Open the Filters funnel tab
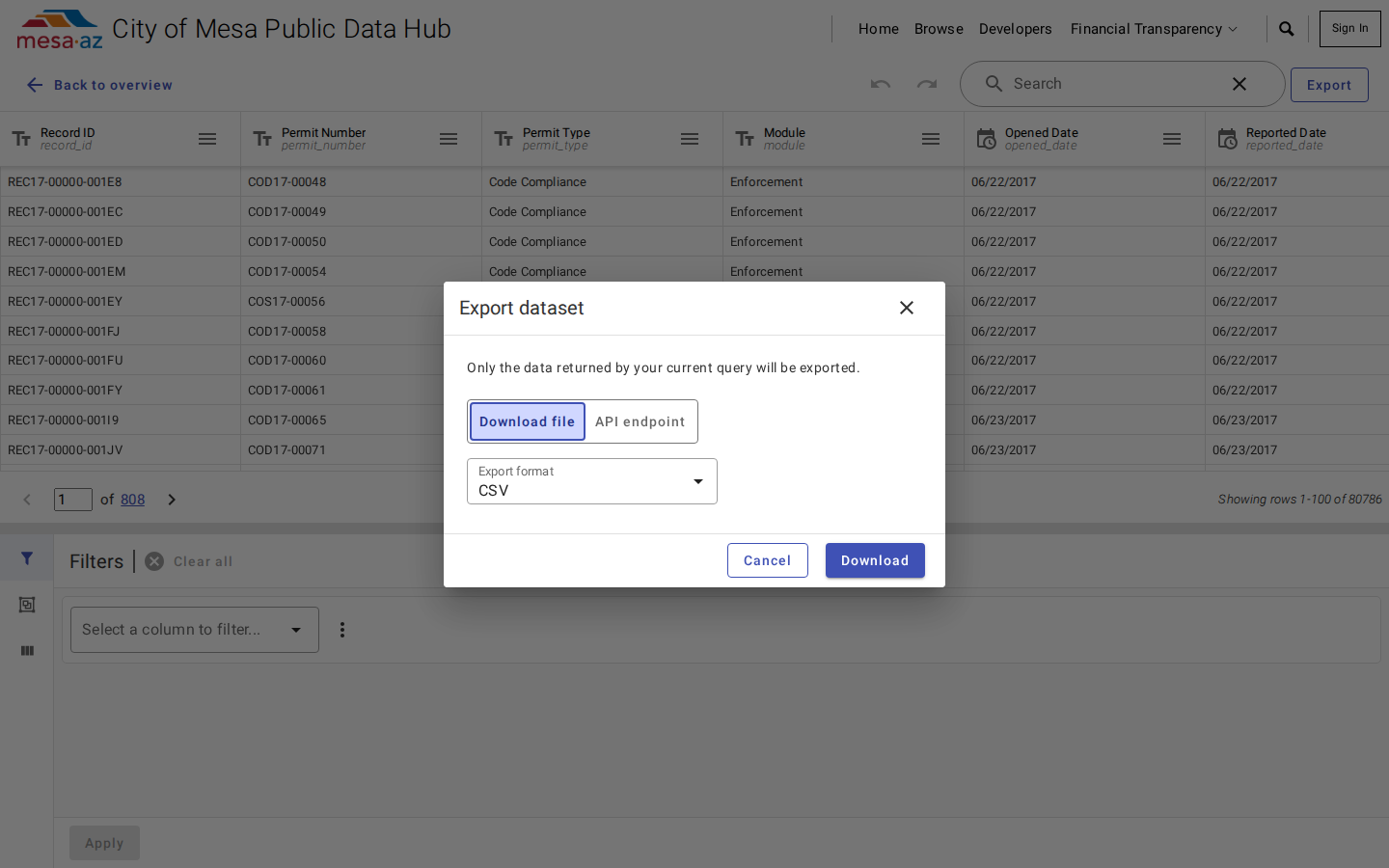This screenshot has height=868, width=1389. 27,558
